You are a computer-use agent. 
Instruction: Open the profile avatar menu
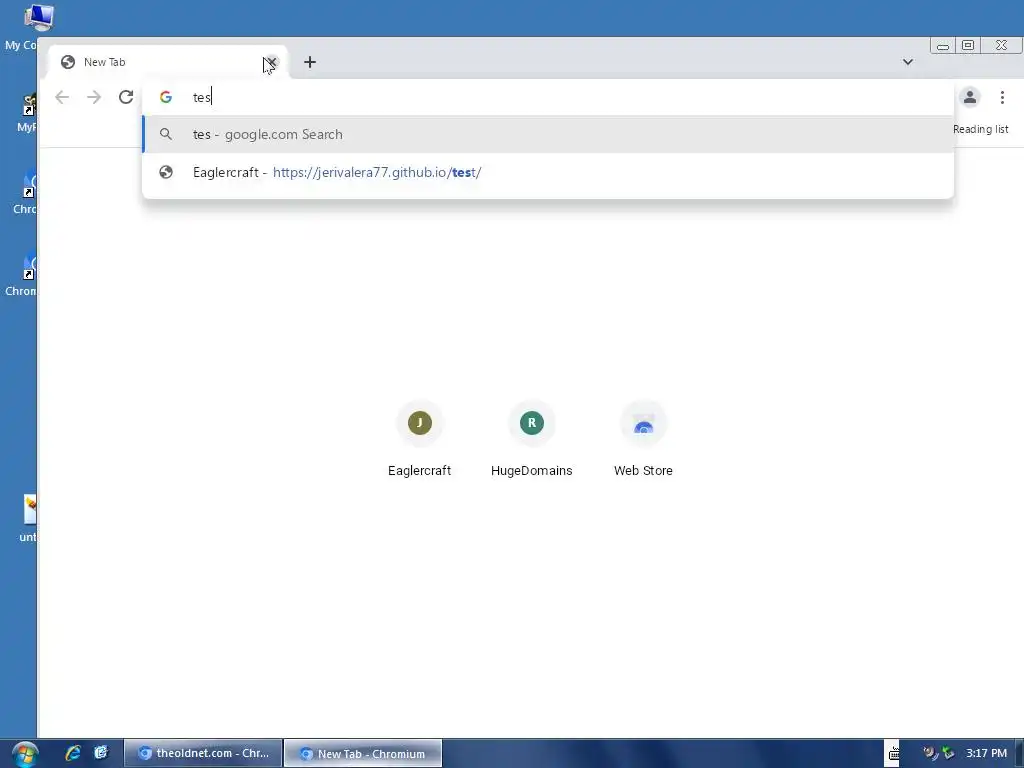tap(970, 97)
